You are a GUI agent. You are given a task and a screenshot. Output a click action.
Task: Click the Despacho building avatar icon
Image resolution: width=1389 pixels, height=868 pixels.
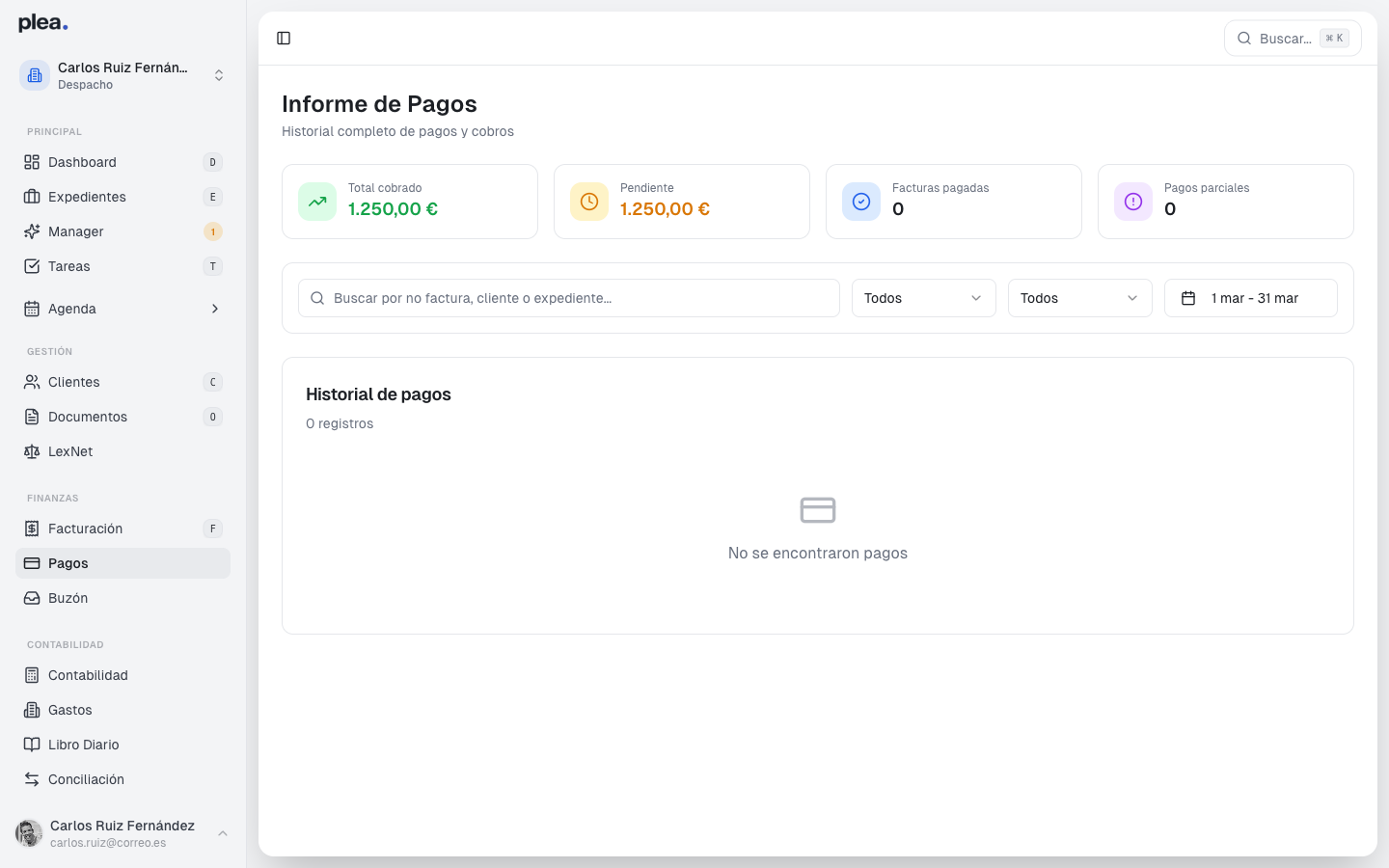35,75
